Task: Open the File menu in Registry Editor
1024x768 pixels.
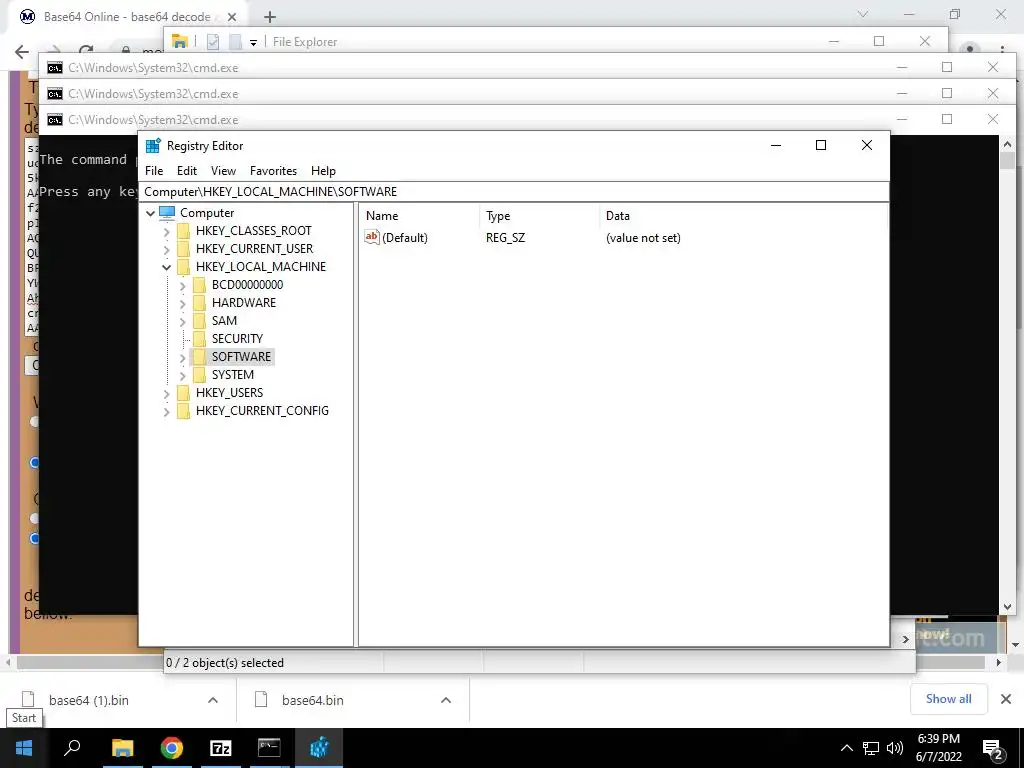Action: pos(154,170)
